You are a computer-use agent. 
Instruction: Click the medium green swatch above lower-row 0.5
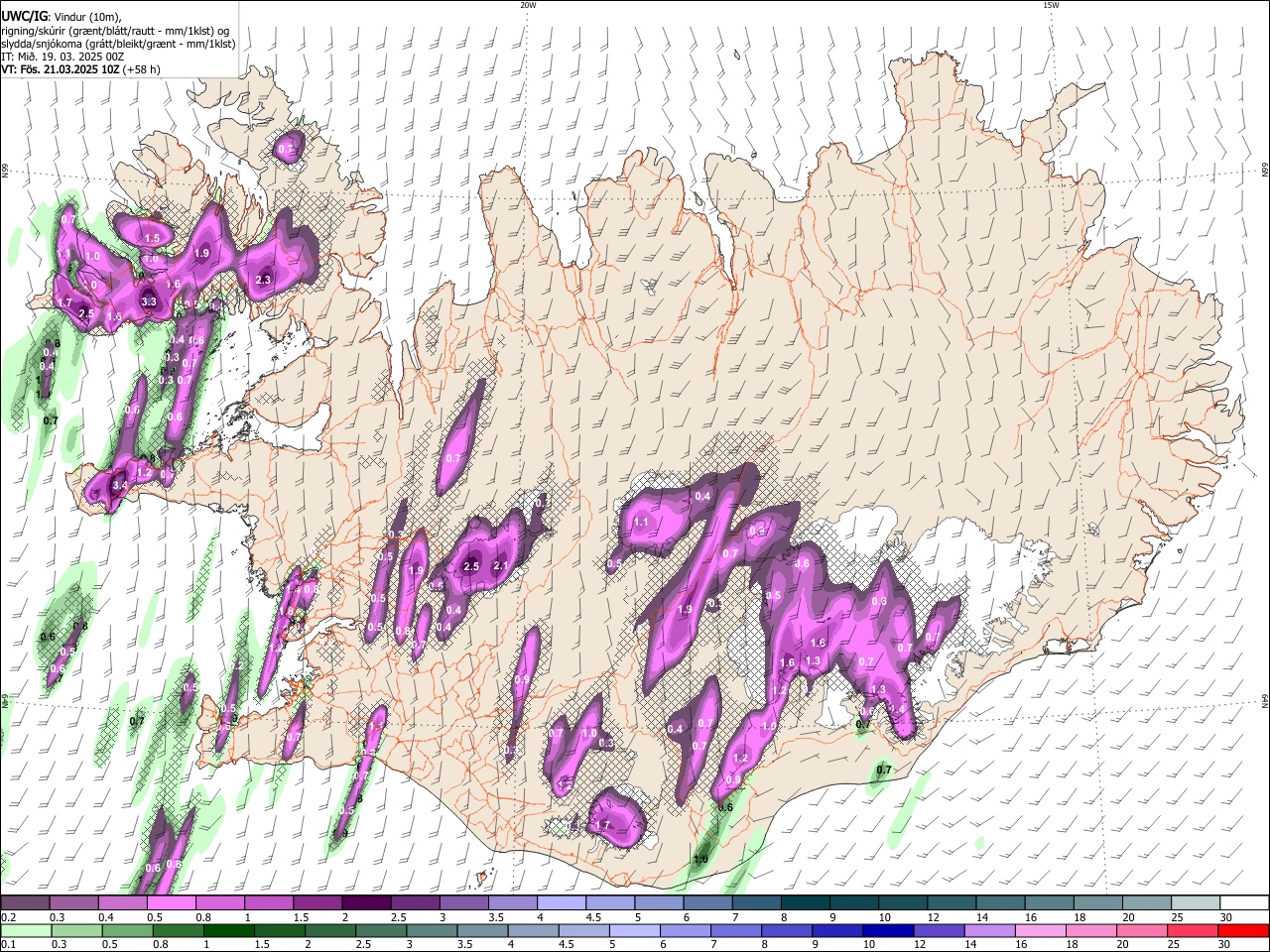pos(127,930)
